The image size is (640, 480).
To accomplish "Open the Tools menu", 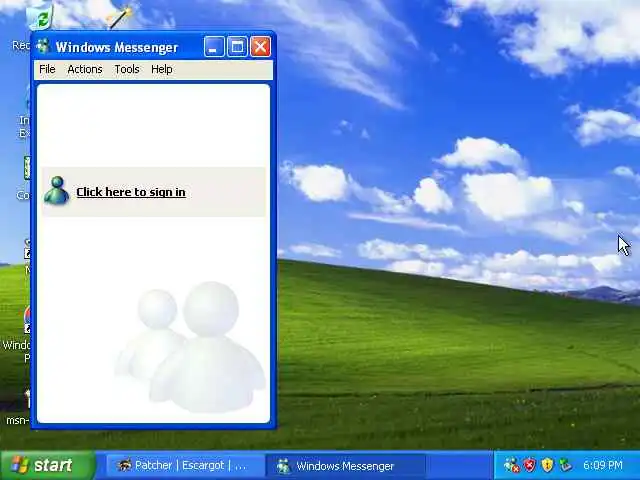I will click(x=127, y=69).
